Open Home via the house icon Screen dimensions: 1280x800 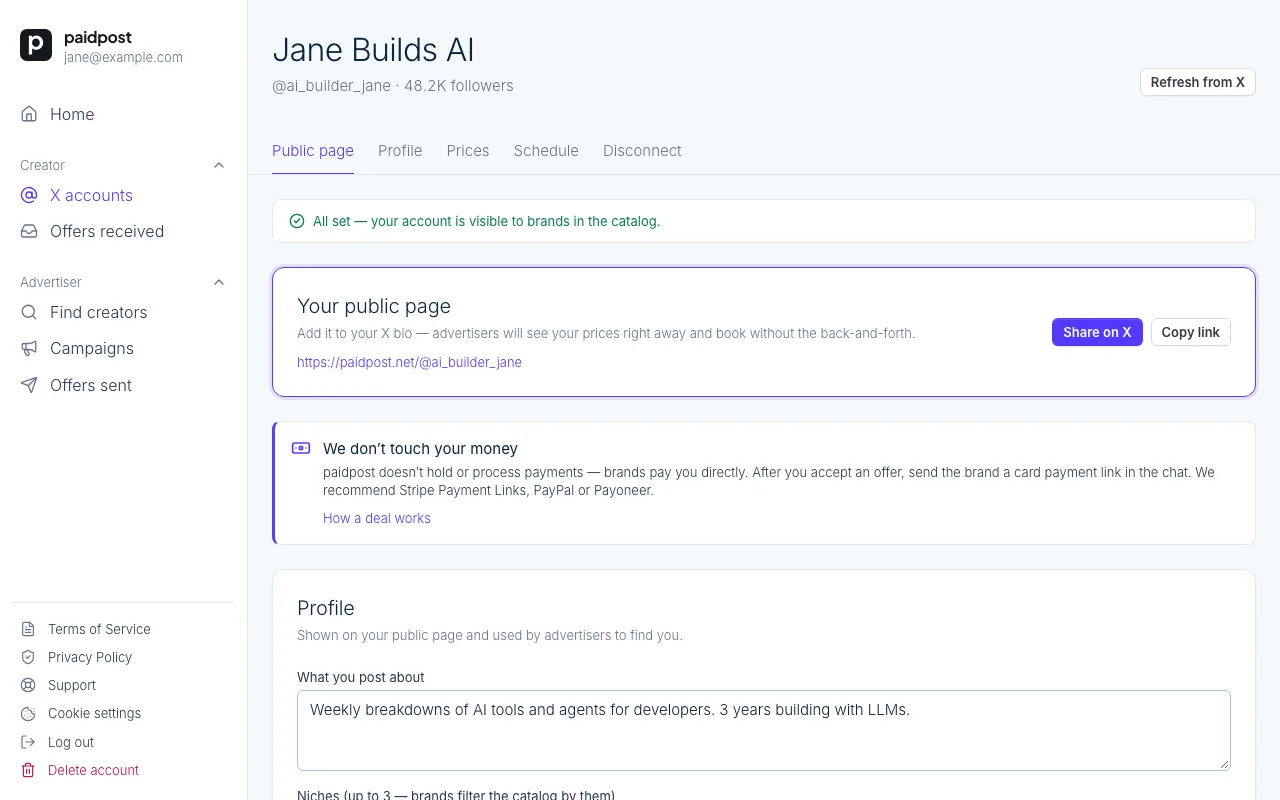point(29,114)
